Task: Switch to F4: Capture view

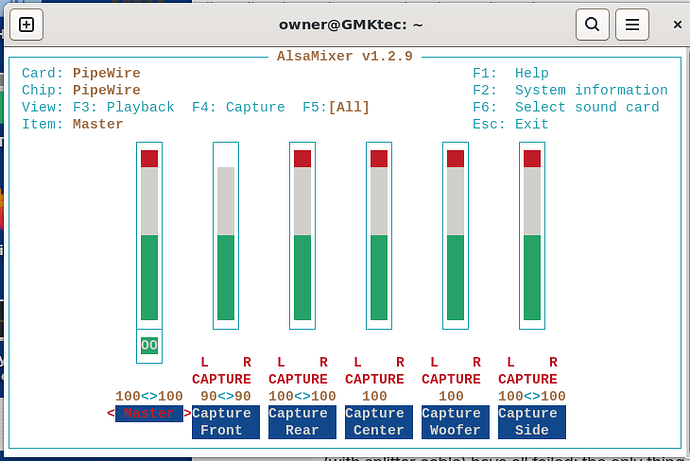Action: 239,107
